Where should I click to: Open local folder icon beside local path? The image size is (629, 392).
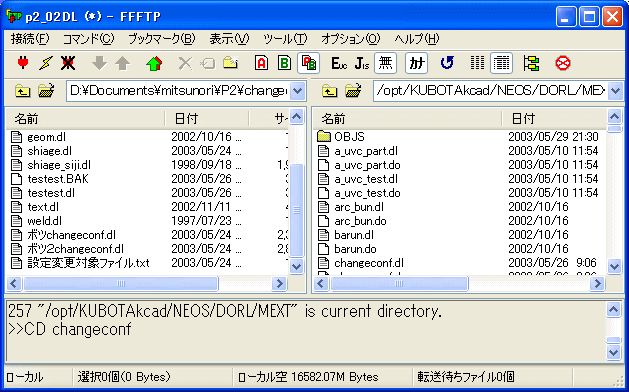[x=47, y=91]
